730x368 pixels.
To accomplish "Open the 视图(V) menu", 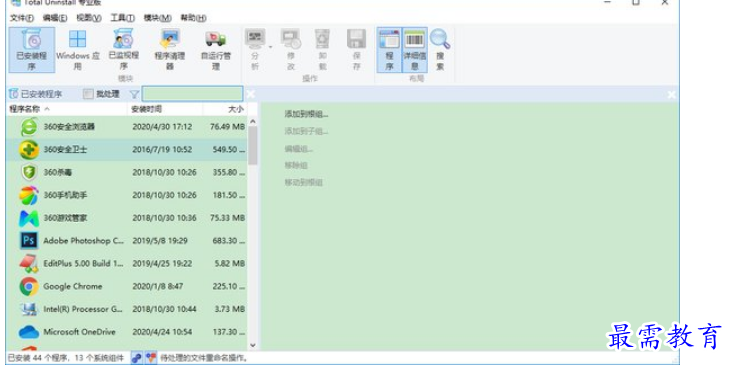I will (x=89, y=18).
